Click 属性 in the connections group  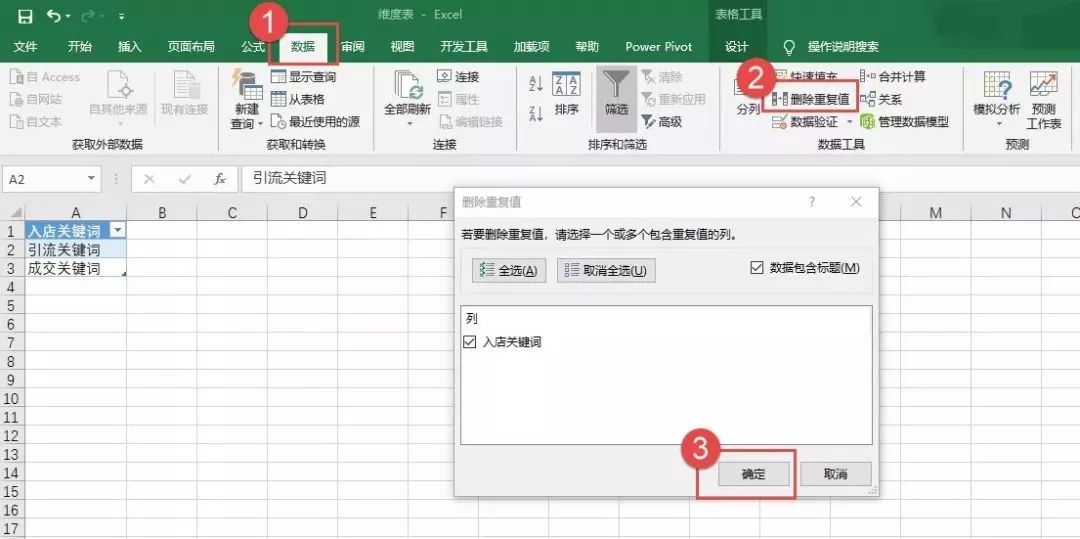(459, 99)
